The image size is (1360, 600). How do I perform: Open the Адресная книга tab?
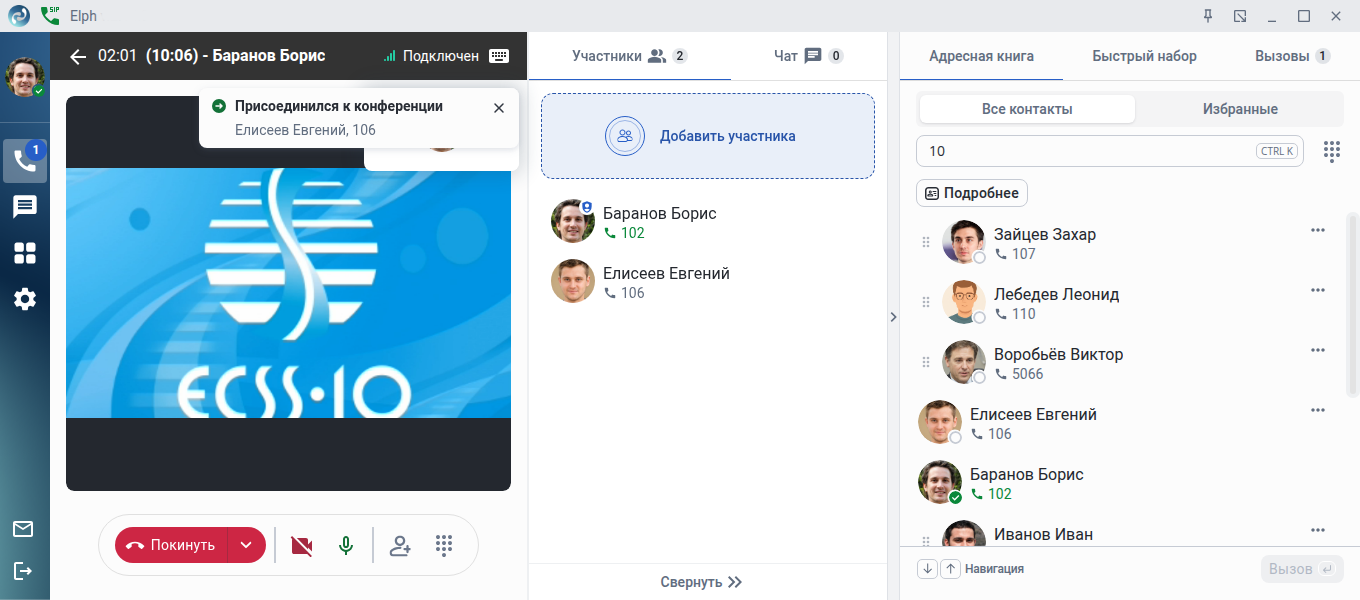981,56
